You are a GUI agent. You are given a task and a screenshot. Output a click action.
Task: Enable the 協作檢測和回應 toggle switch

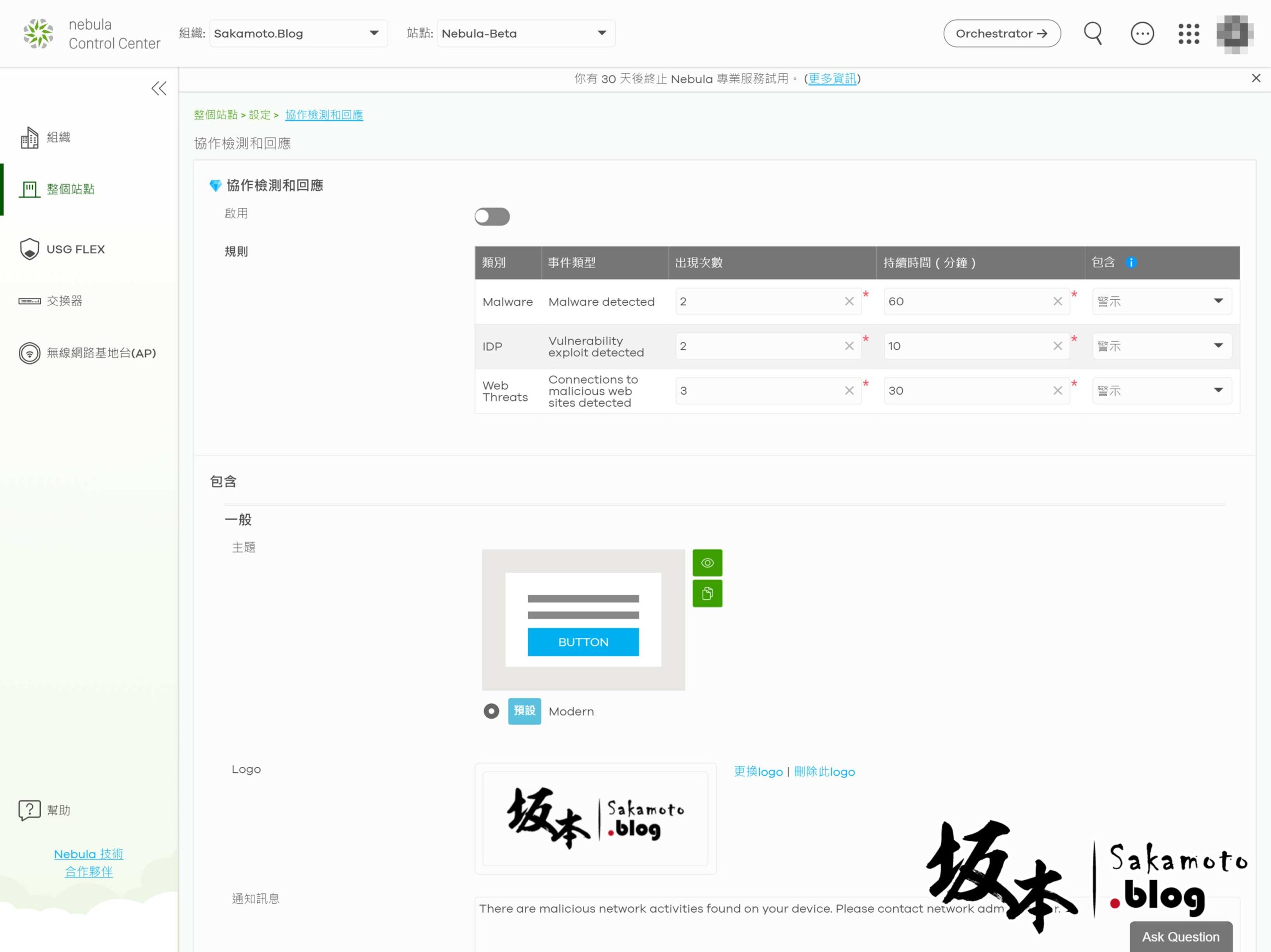coord(492,216)
